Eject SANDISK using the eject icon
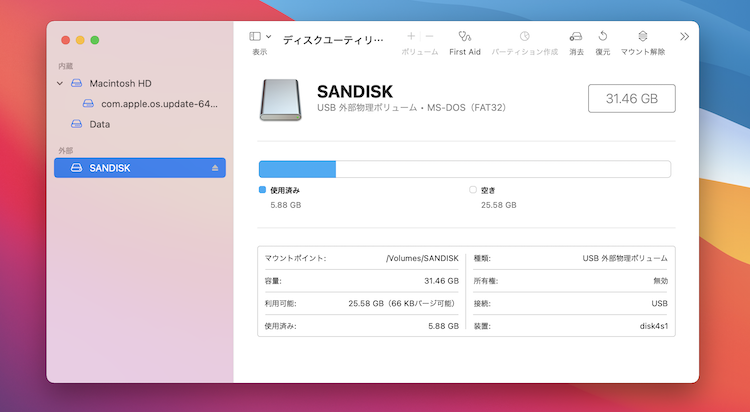Image resolution: width=750 pixels, height=412 pixels. click(x=215, y=168)
